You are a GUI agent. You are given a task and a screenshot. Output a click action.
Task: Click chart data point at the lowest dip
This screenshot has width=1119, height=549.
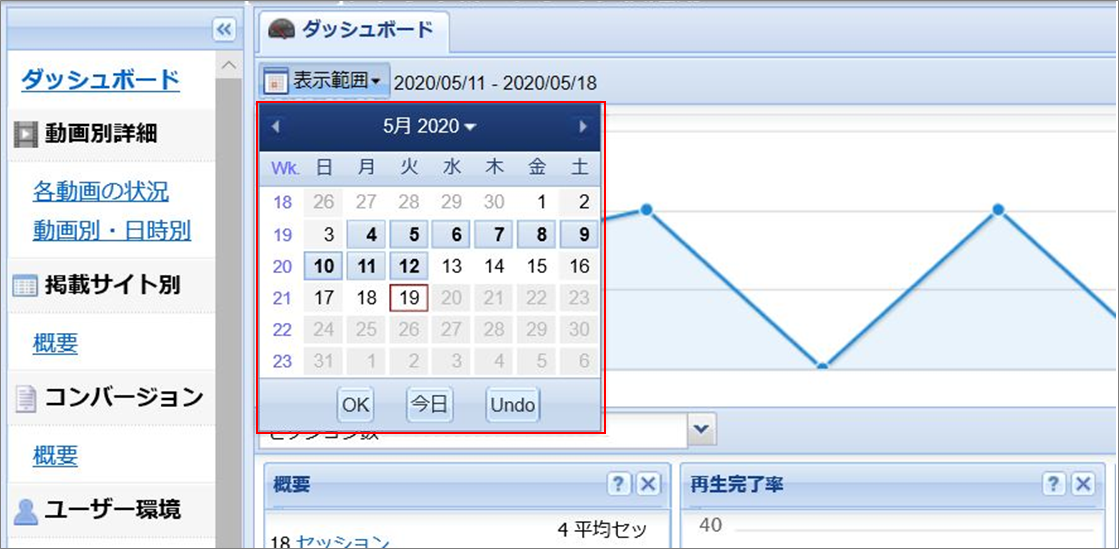(822, 367)
